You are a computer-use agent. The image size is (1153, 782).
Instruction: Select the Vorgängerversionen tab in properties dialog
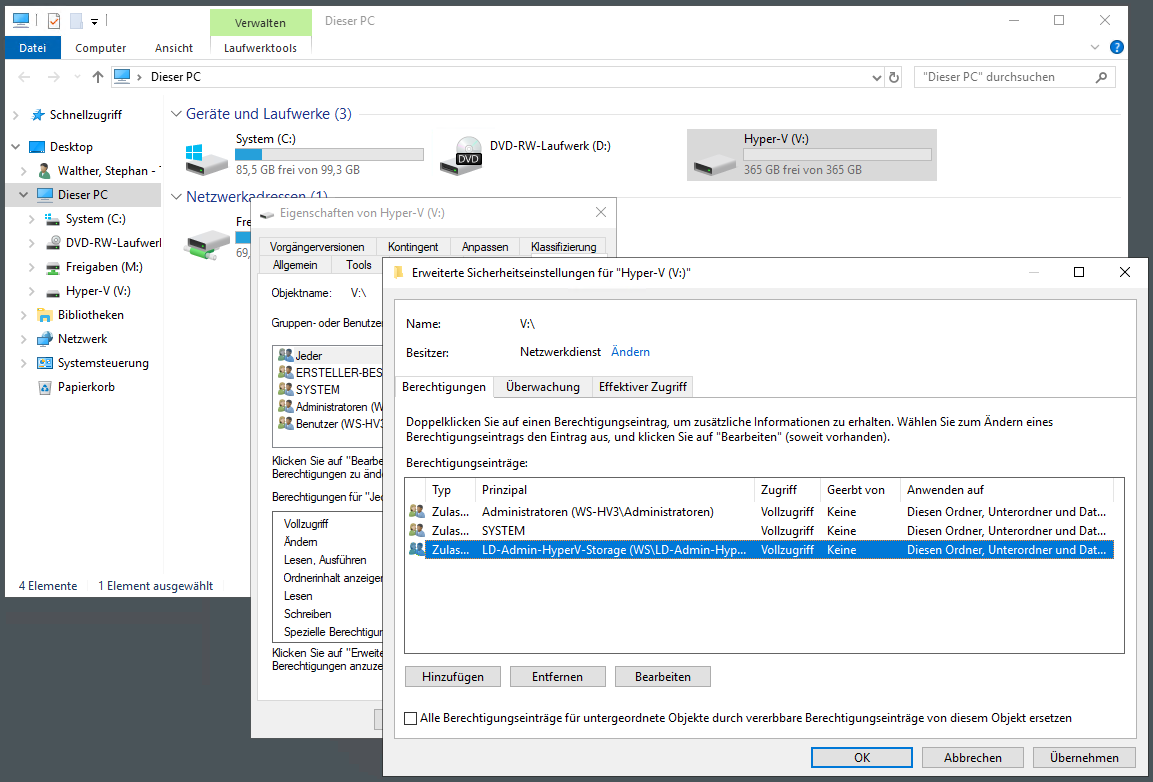pyautogui.click(x=317, y=246)
